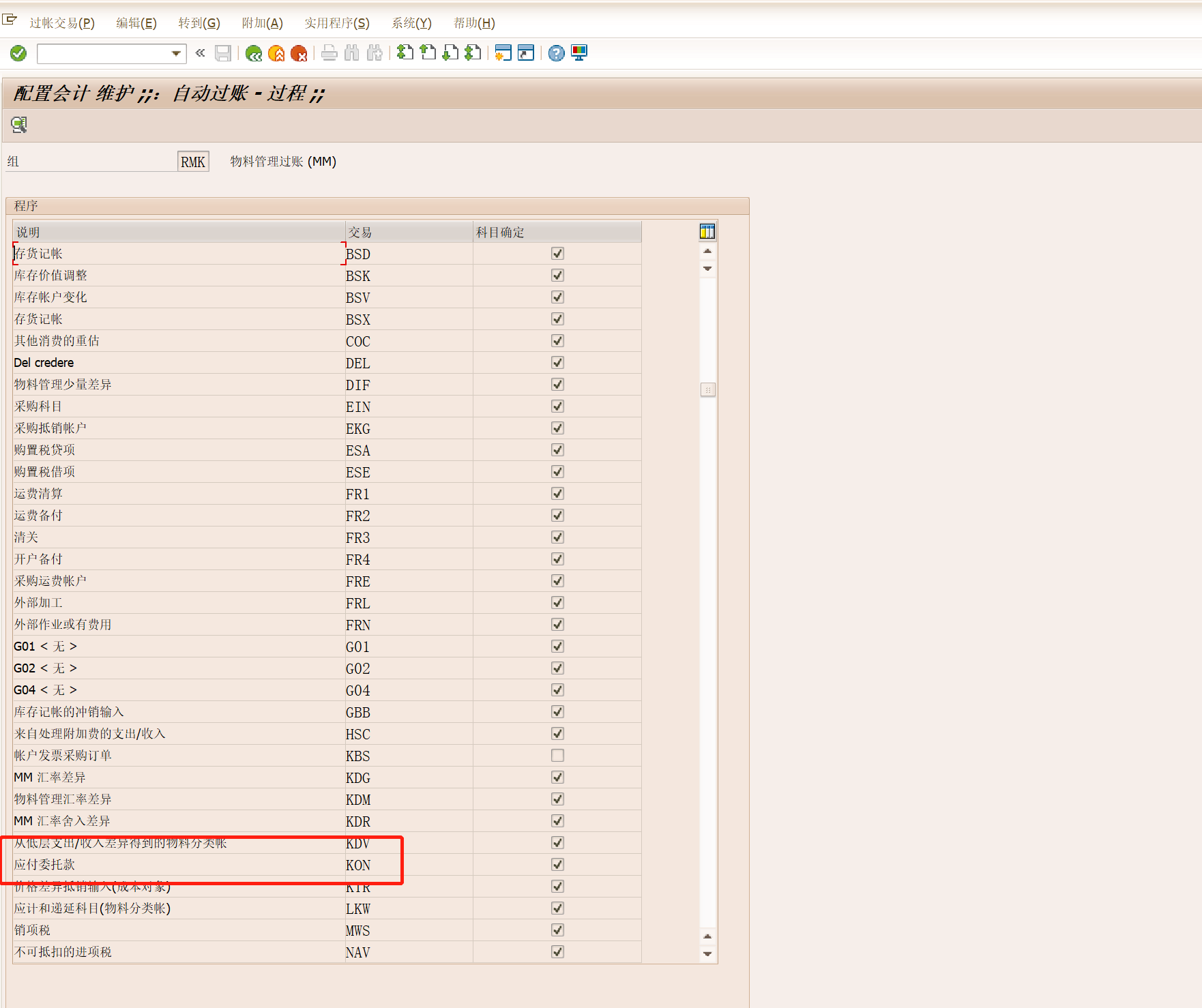Select the 购置税贷项 ESA row
Image resolution: width=1202 pixels, height=1008 pixels.
327,450
